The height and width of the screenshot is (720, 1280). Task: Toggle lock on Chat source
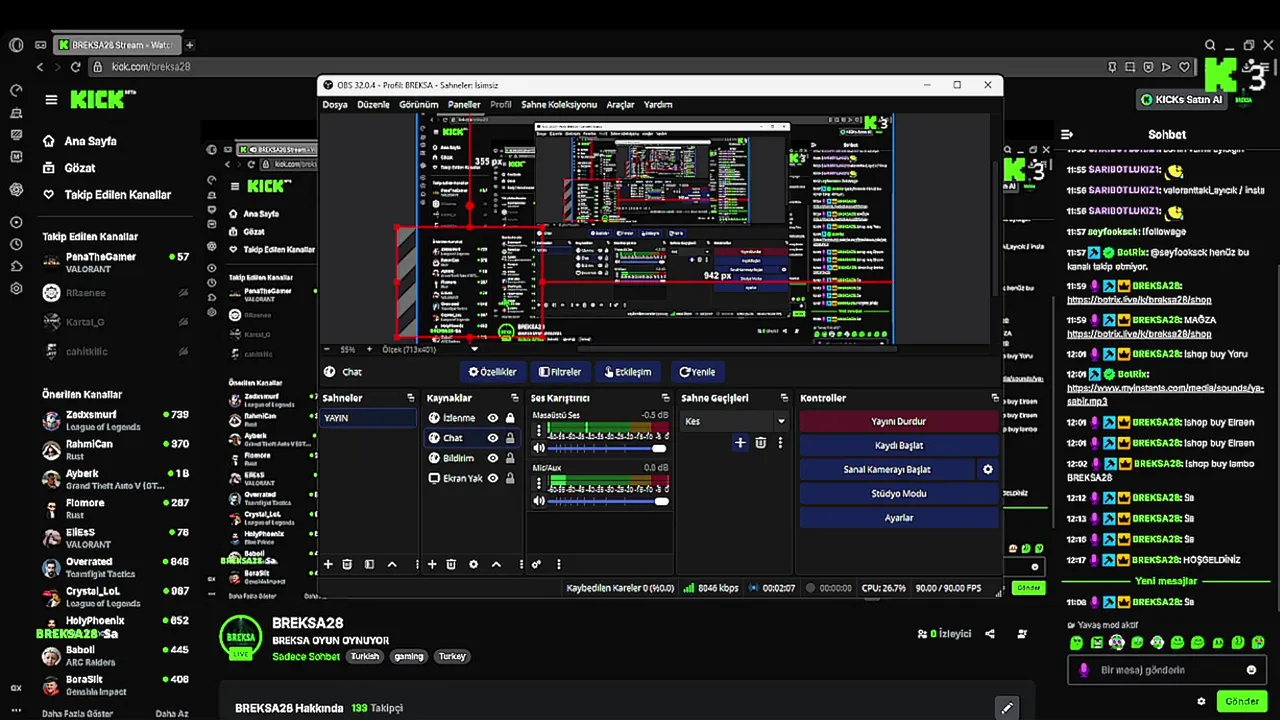click(x=510, y=438)
